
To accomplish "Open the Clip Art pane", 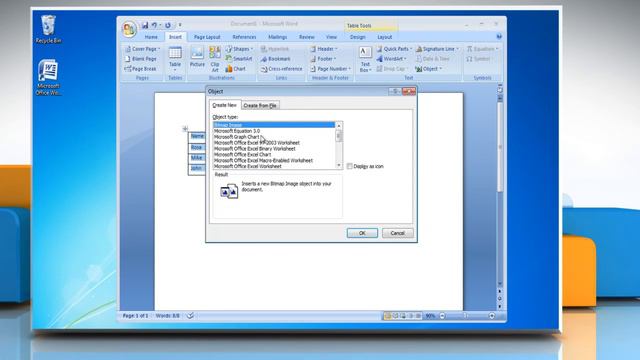I will (215, 59).
